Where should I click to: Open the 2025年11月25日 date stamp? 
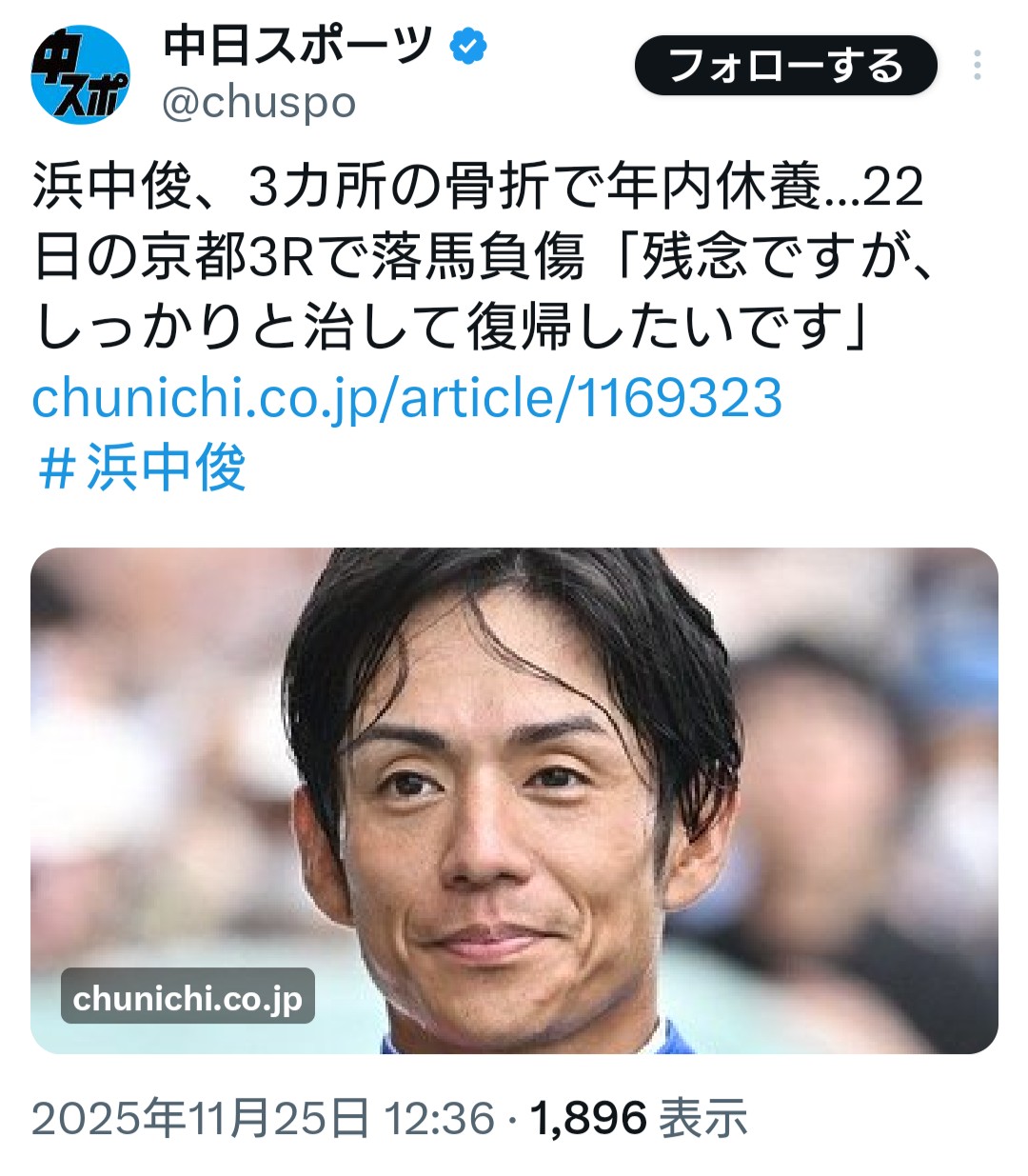(201, 1118)
